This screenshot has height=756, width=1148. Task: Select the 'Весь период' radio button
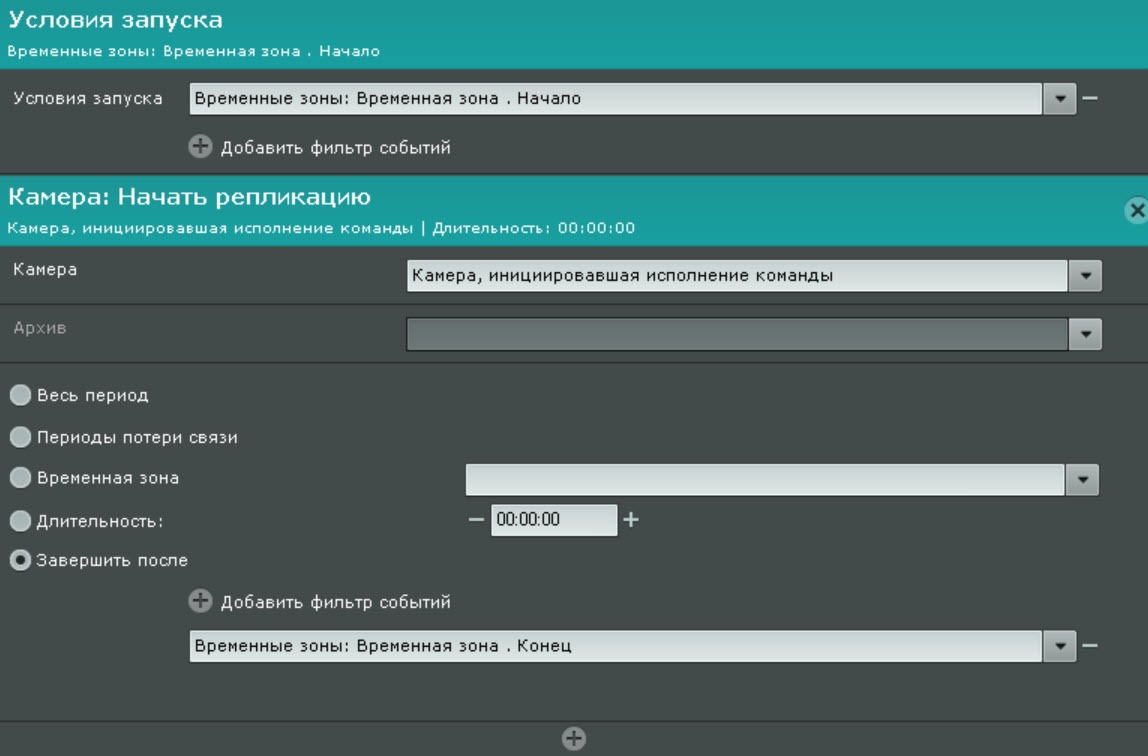click(x=20, y=396)
